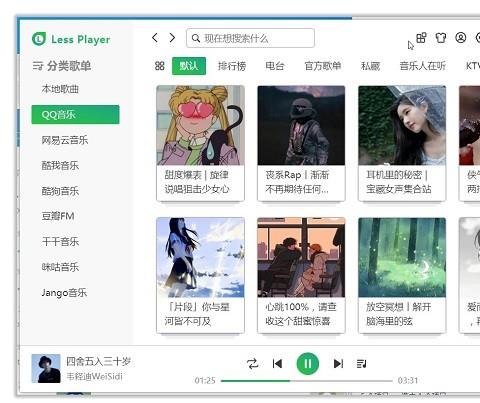The width and height of the screenshot is (480, 403).
Task: Open the 私藏 tab
Action: pos(370,66)
